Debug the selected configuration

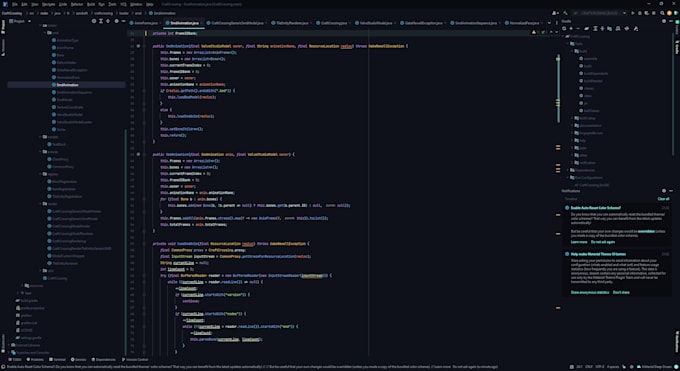click(640, 13)
